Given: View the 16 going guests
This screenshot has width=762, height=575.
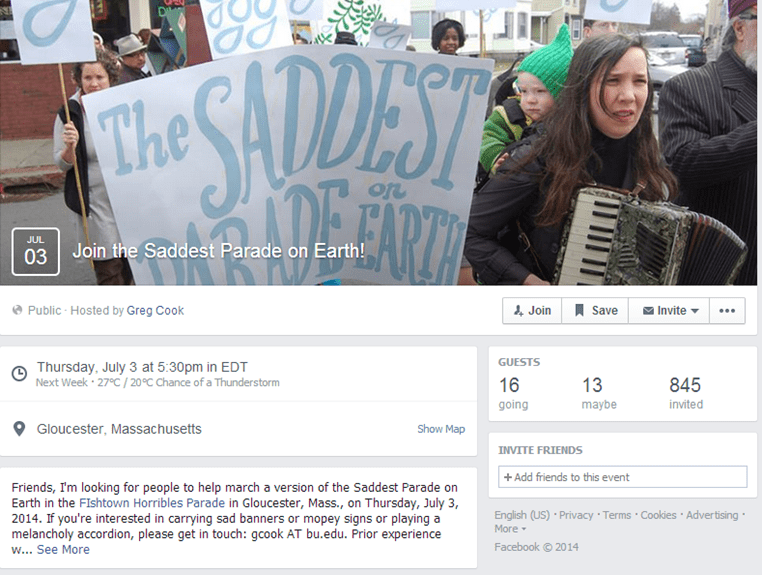Looking at the screenshot, I should click(x=513, y=393).
